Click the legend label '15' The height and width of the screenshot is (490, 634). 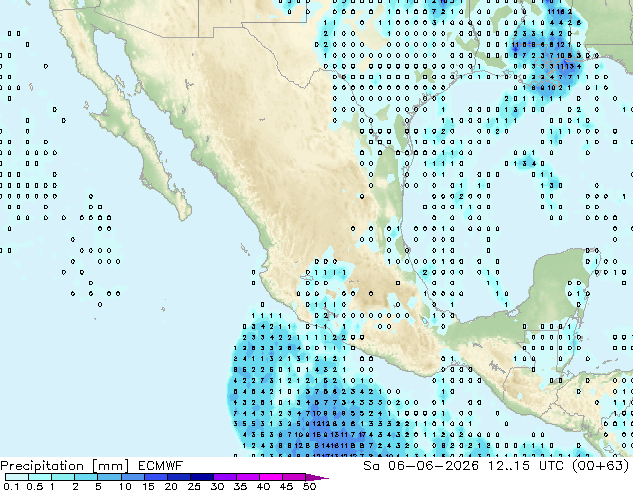click(148, 486)
